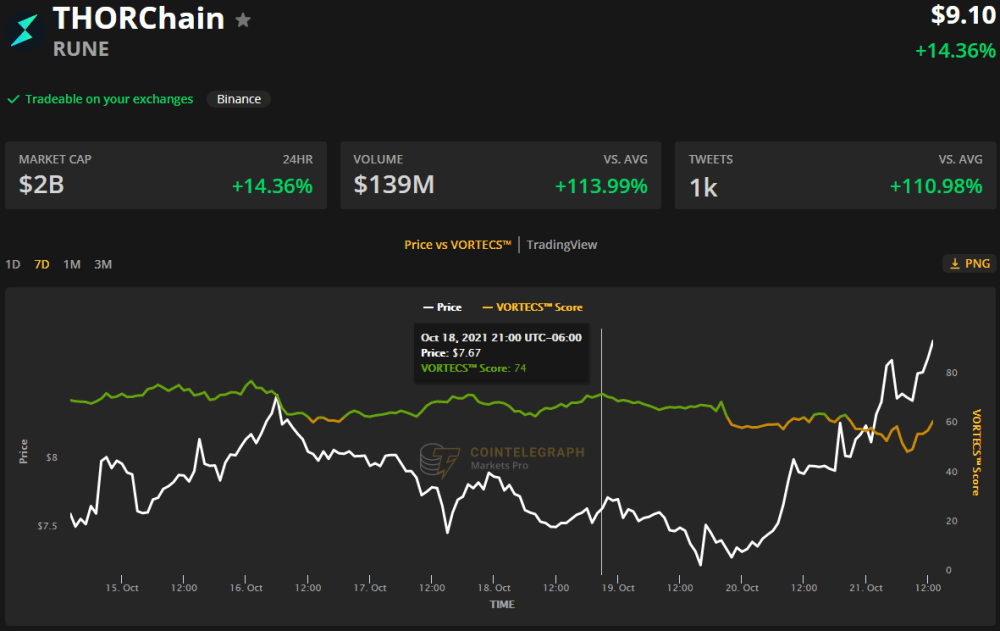Click the 15. Oct axis label
The width and height of the screenshot is (1000, 631).
[122, 588]
